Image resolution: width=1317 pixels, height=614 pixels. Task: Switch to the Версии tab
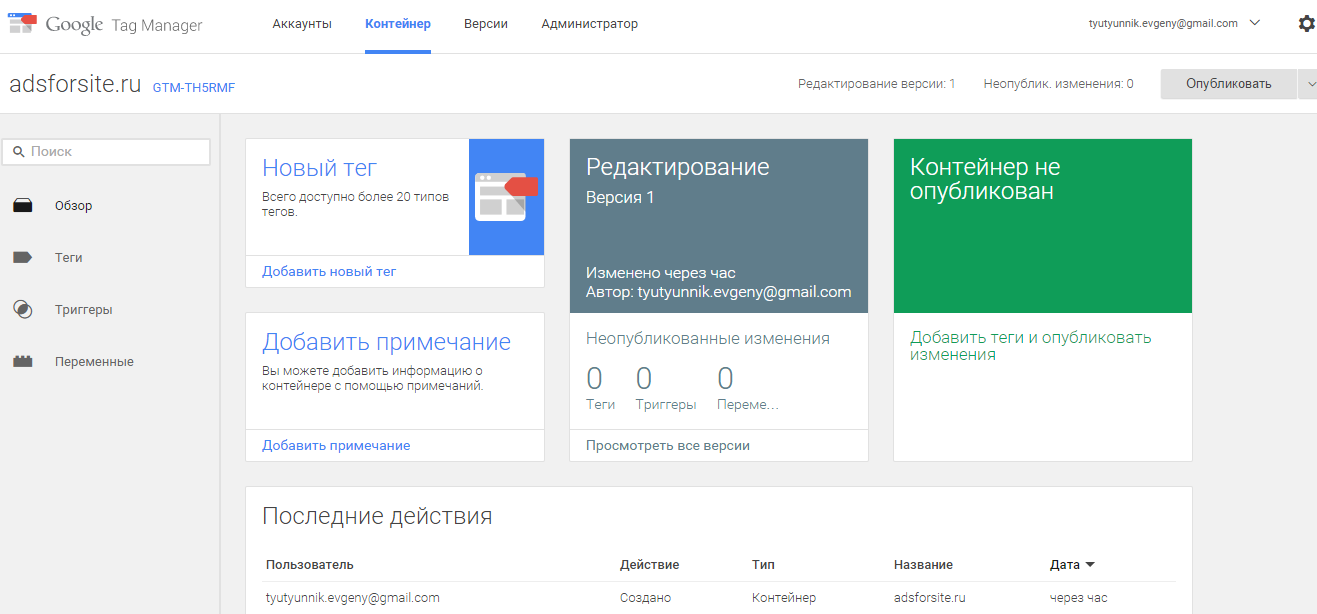486,23
